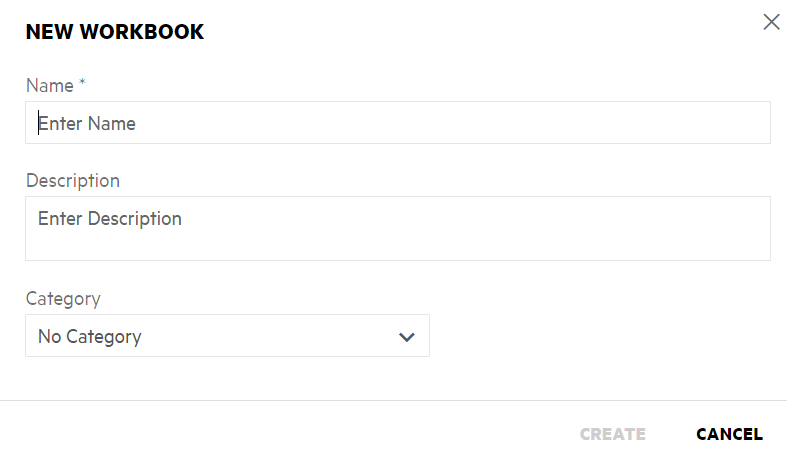Click the NEW WORKBOOK dialog title
Viewport: 787px width, 458px height.
(x=115, y=32)
